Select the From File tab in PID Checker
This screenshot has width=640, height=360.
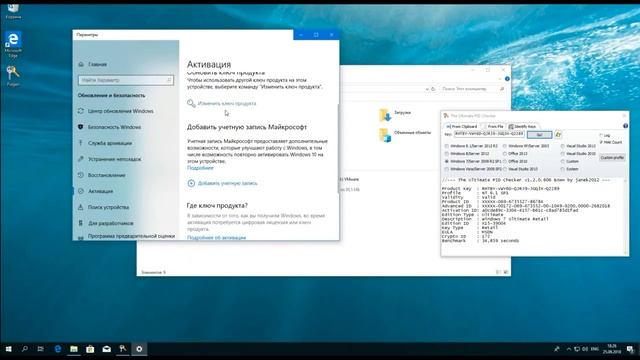493,127
